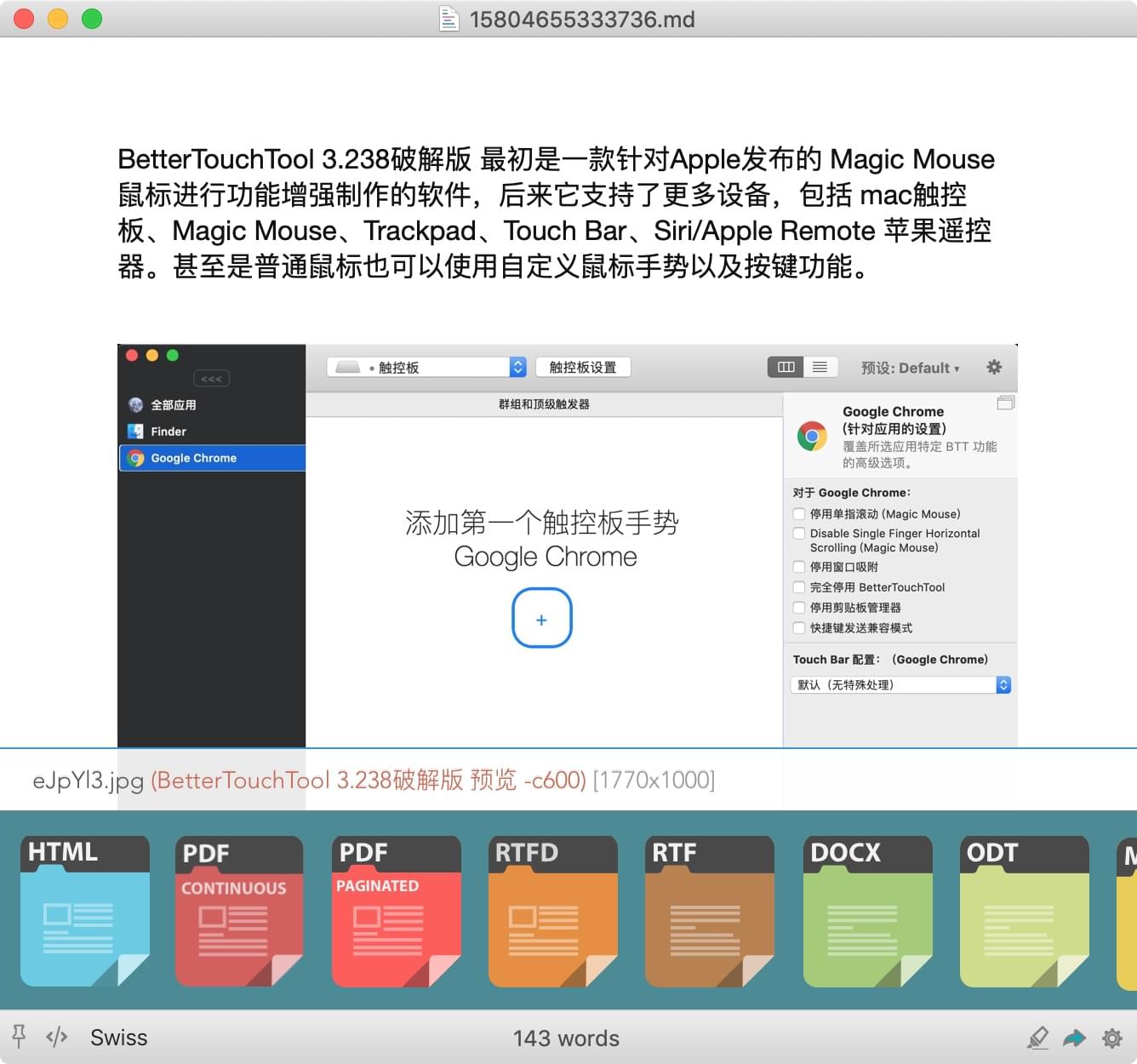Add first trackpad gesture with plus button
1137x1064 pixels.
[541, 618]
